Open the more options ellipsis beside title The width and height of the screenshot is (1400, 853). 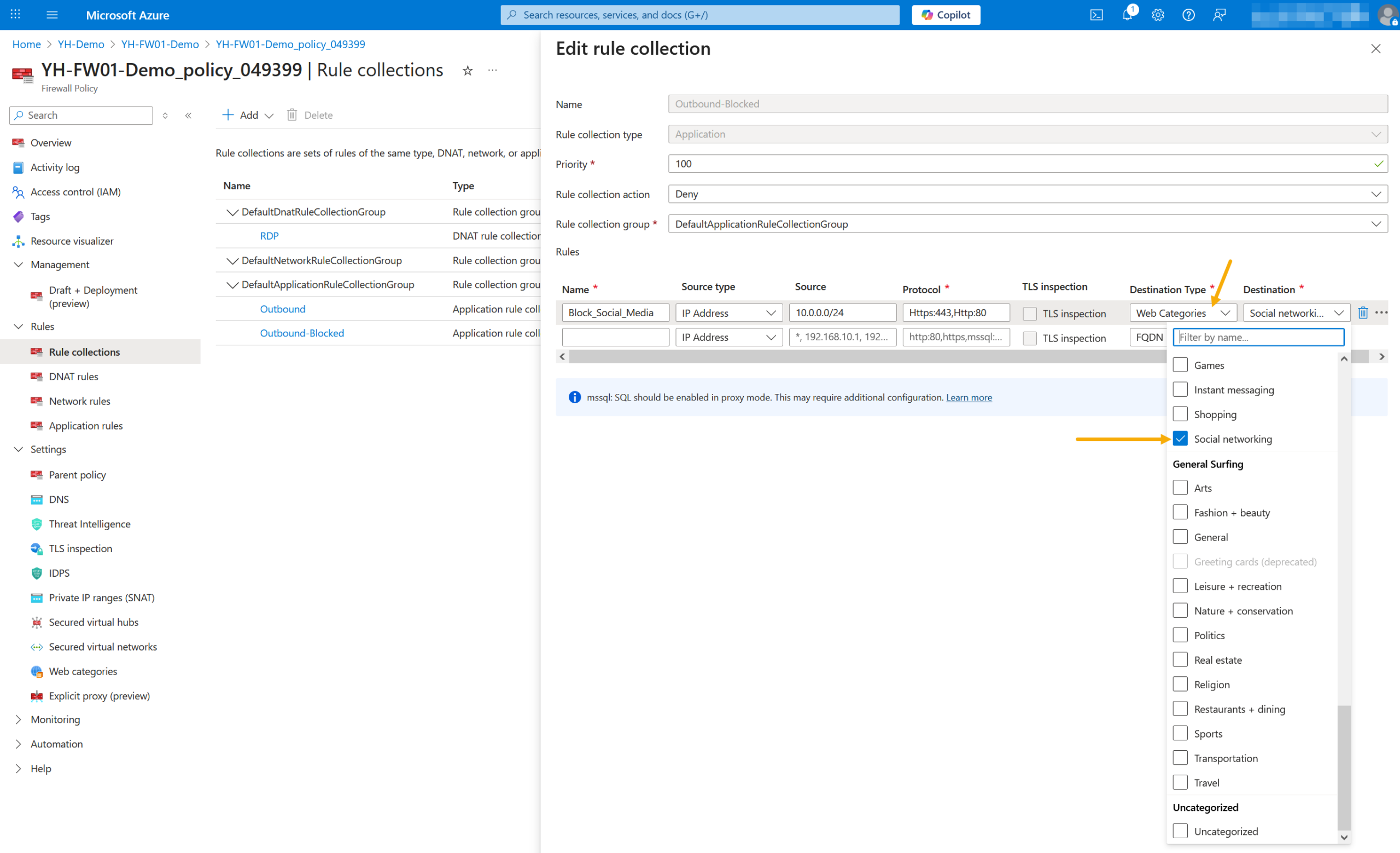click(492, 71)
